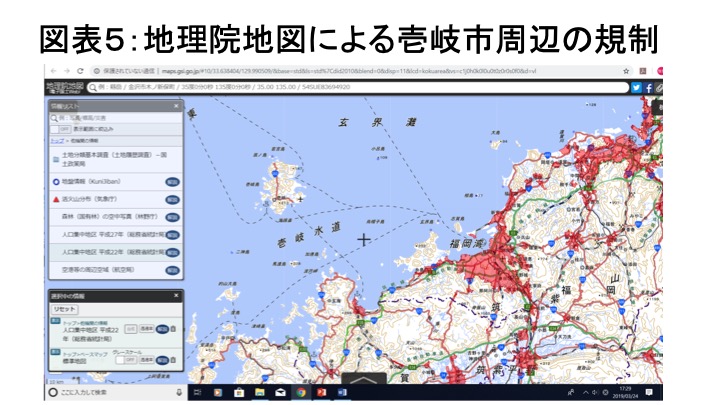Toggle the 表示範囲に絞込み switch
The width and height of the screenshot is (720, 405).
[x=60, y=129]
